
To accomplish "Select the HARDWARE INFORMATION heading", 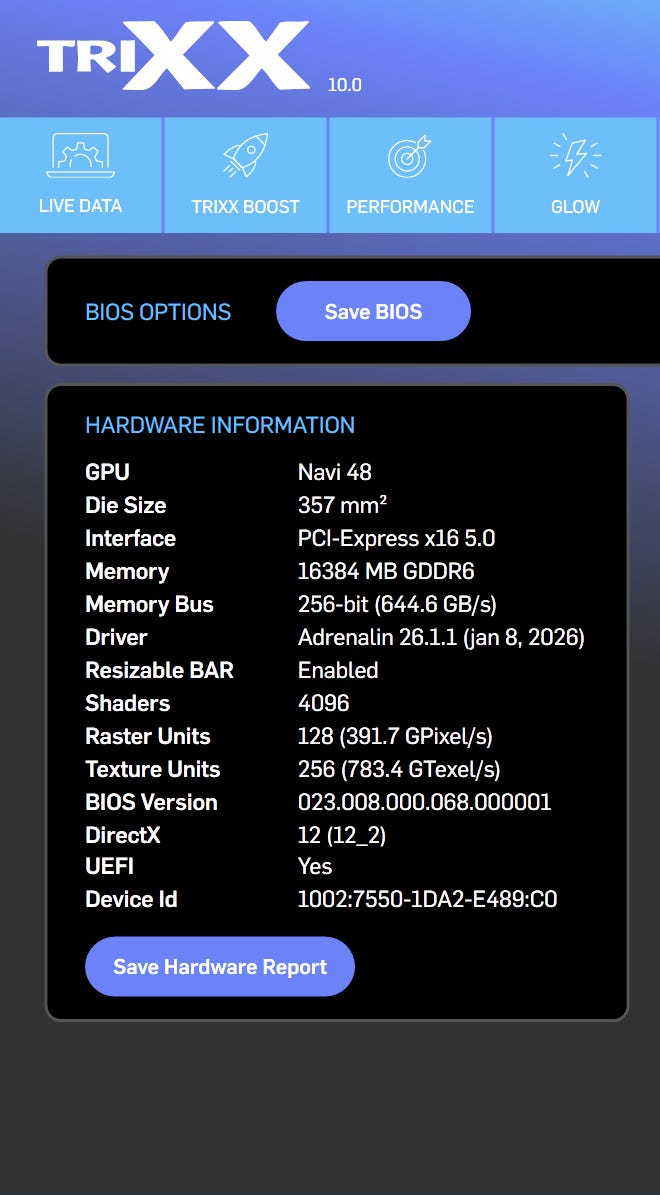I will coord(220,424).
